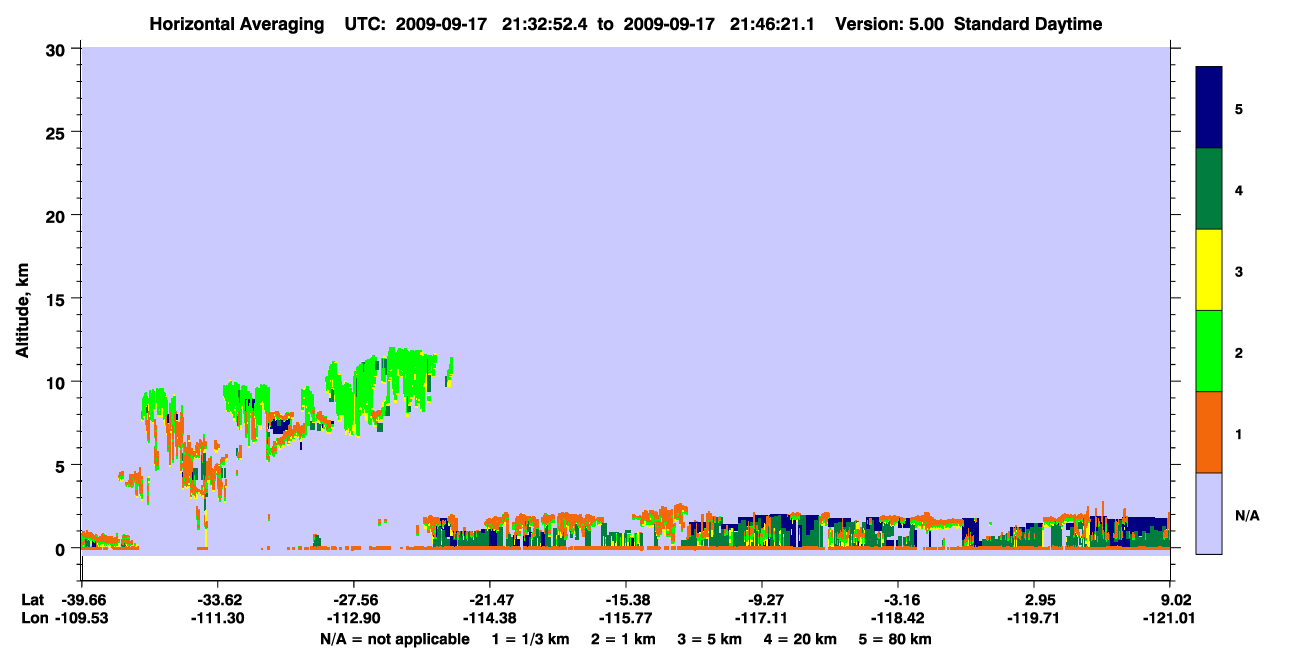
Task: Click the longitude value -119.71
Action: click(1035, 619)
